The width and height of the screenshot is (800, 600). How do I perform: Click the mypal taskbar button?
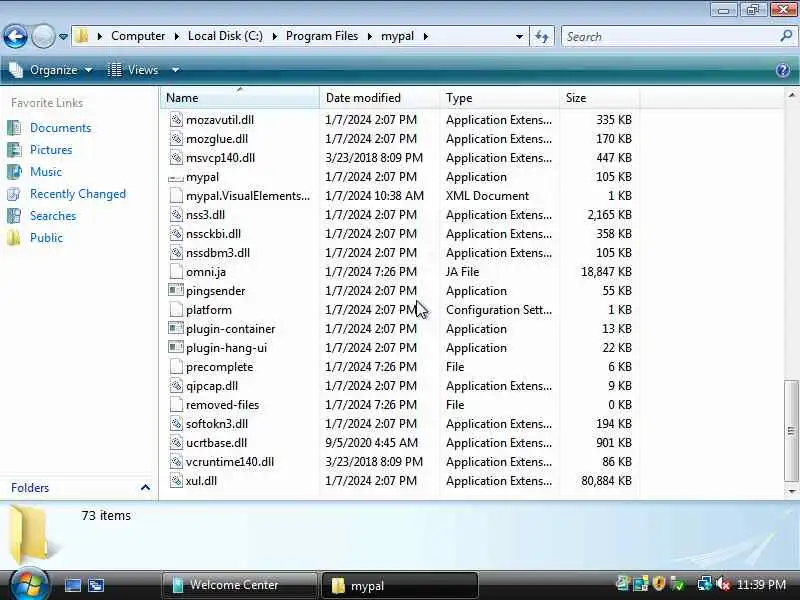[x=399, y=585]
